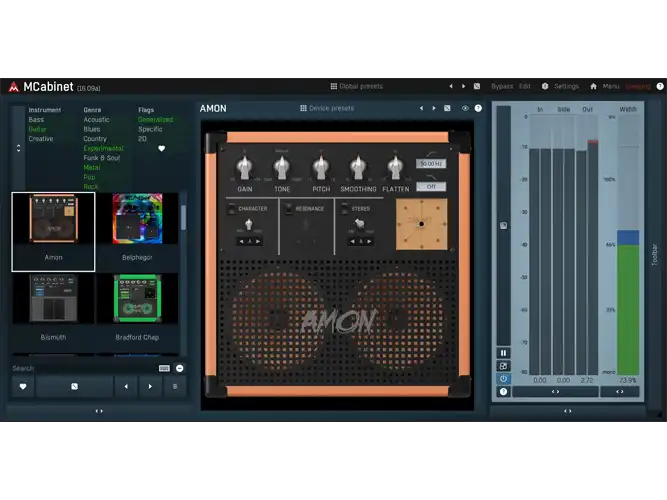667x500 pixels.
Task: Click the home icon in title bar
Action: coord(593,86)
